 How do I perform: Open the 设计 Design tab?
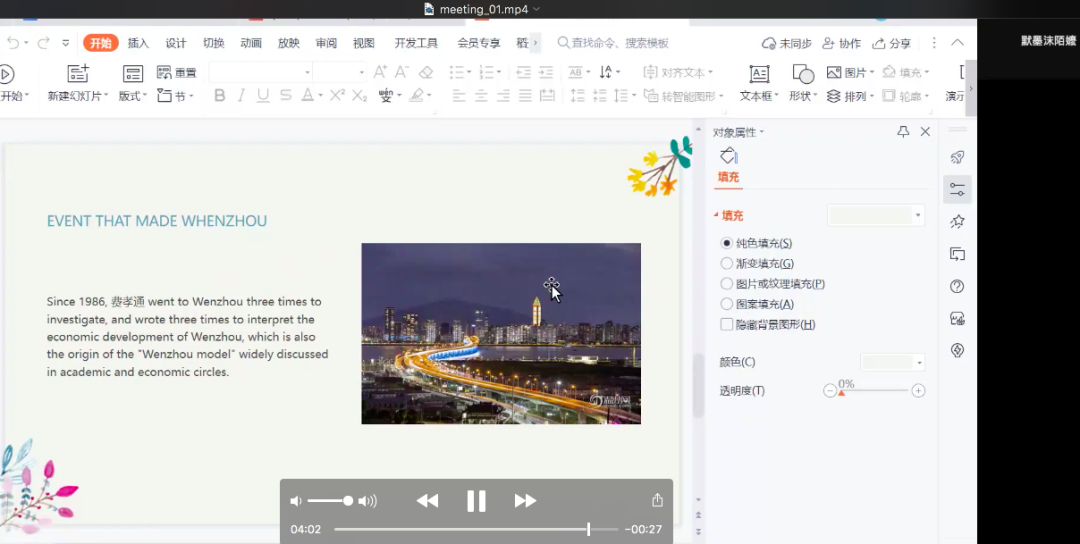pyautogui.click(x=176, y=43)
